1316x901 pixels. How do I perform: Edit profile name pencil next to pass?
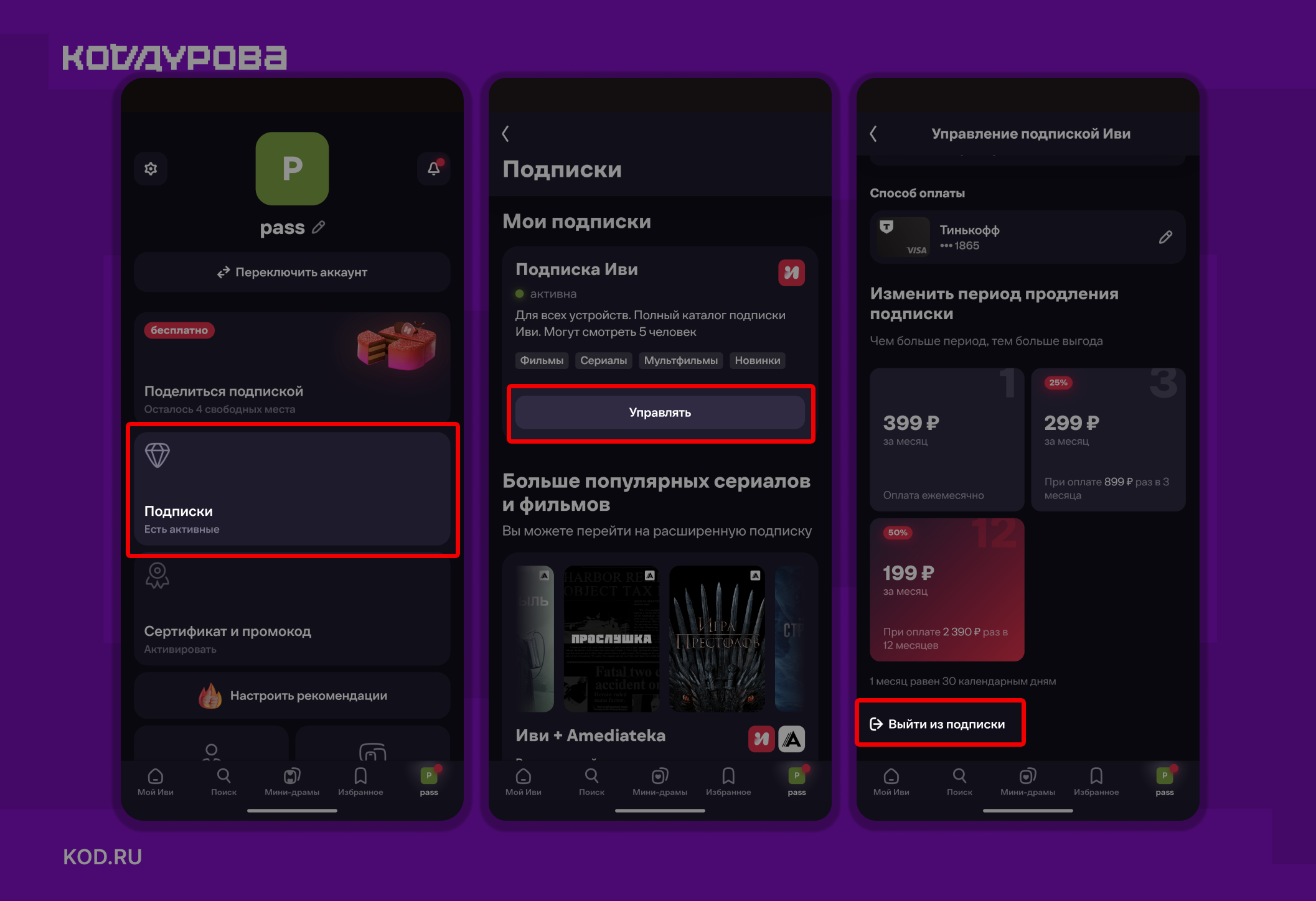pos(319,227)
